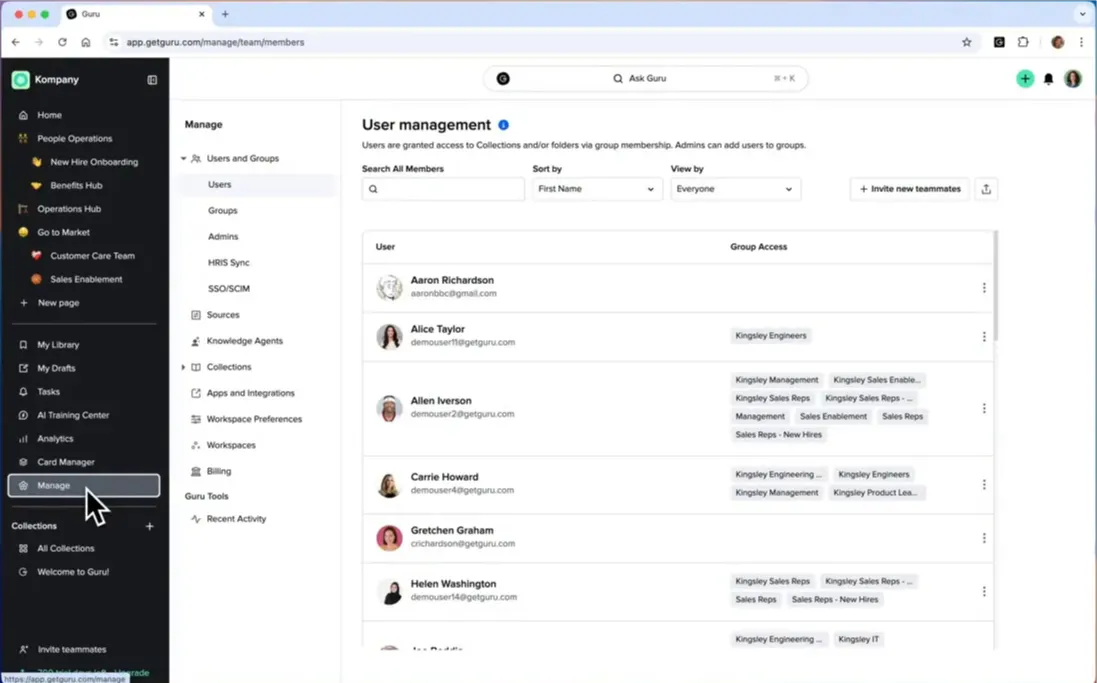Click the green plus create button
Image resolution: width=1097 pixels, height=683 pixels.
point(1025,78)
